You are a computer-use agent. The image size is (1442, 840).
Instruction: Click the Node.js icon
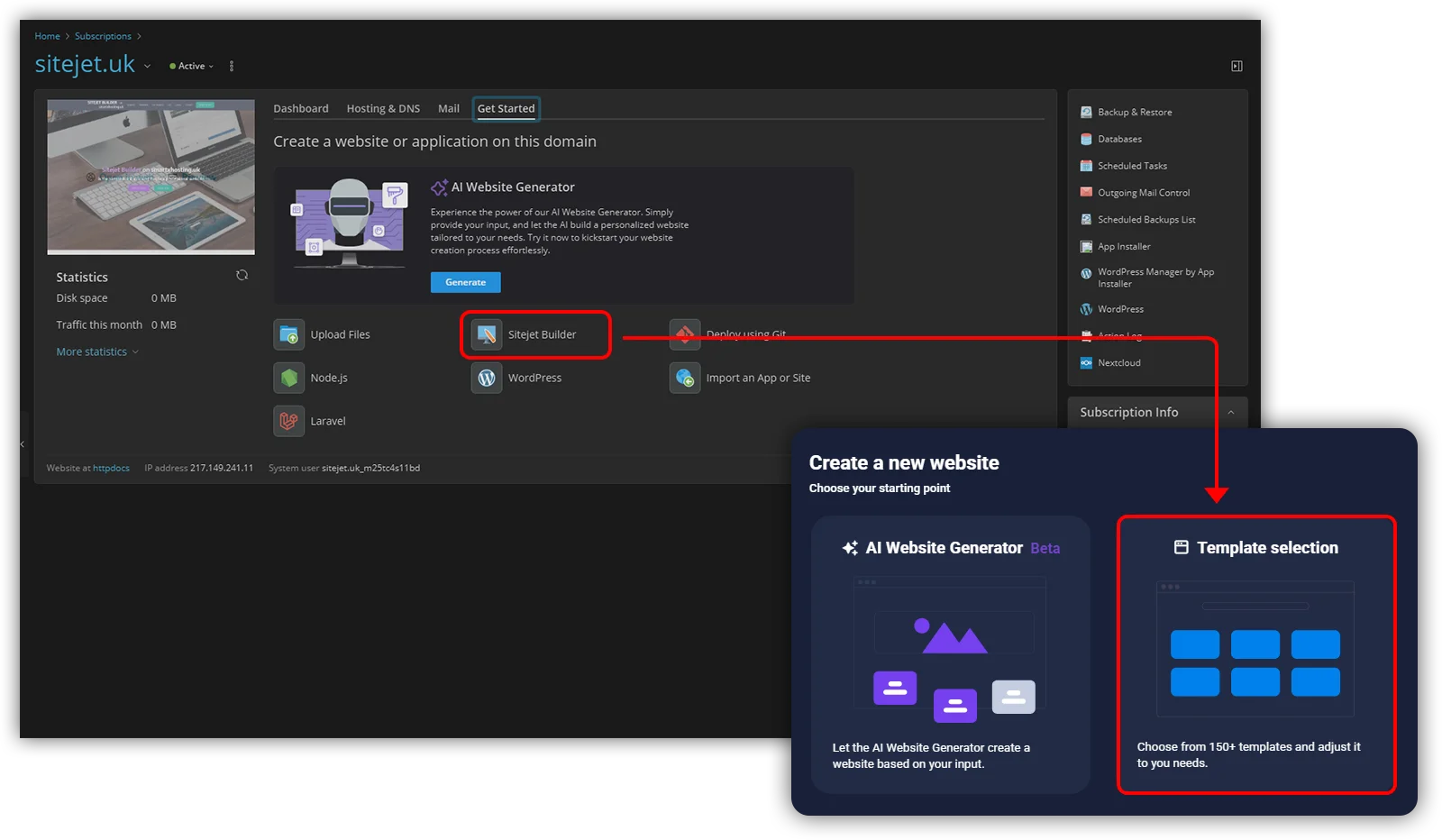tap(288, 378)
